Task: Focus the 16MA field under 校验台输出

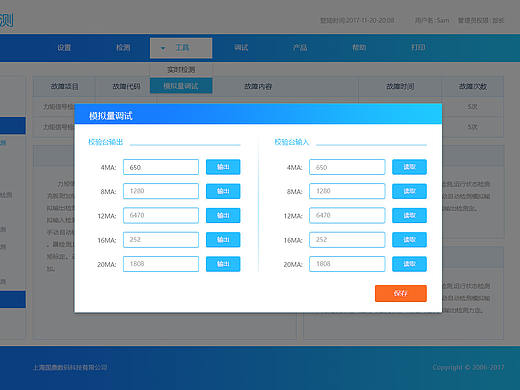Action: [x=161, y=240]
